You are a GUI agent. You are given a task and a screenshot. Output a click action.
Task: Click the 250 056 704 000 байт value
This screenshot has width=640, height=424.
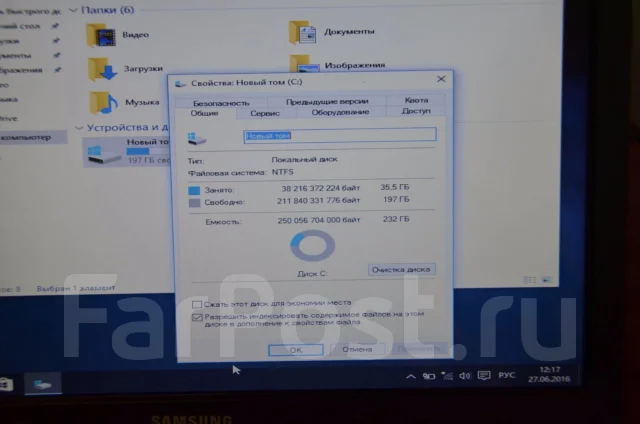click(x=319, y=220)
